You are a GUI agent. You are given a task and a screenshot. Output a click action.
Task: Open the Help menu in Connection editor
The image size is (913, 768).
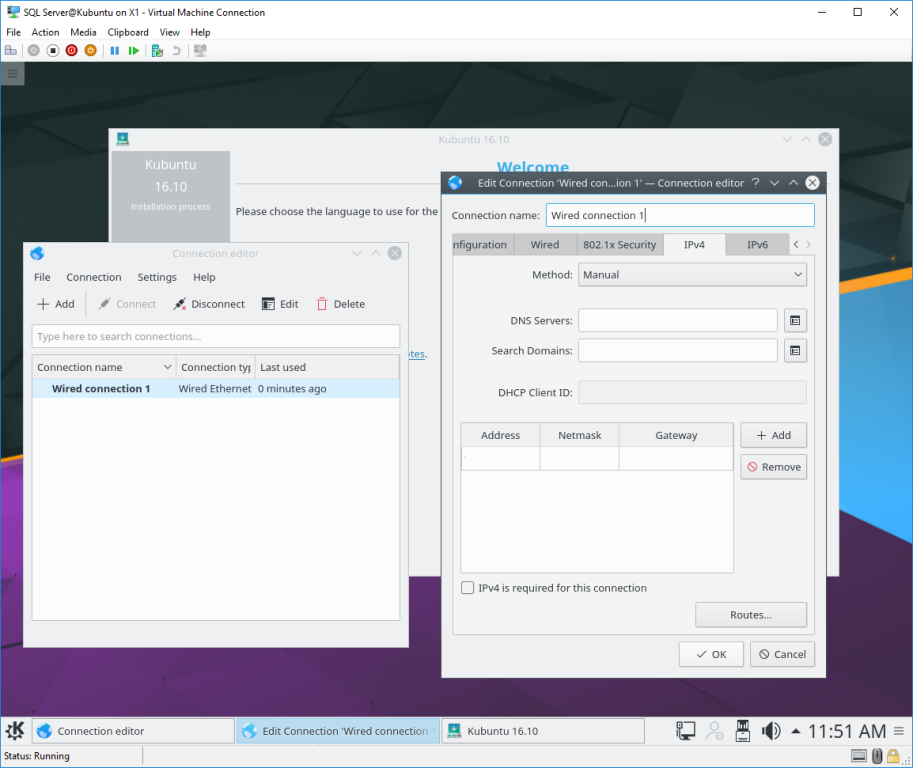[204, 277]
